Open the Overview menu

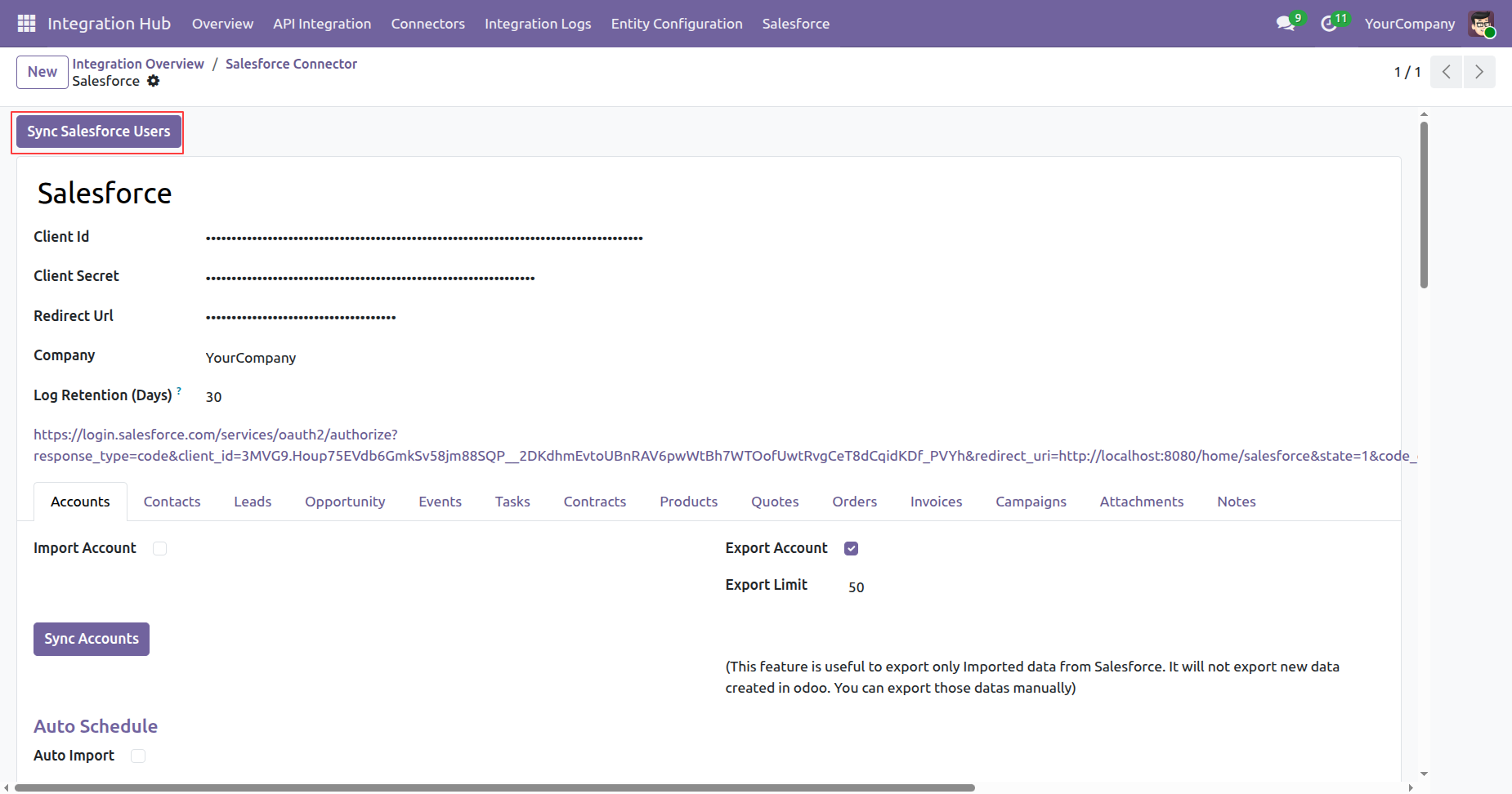[x=222, y=24]
